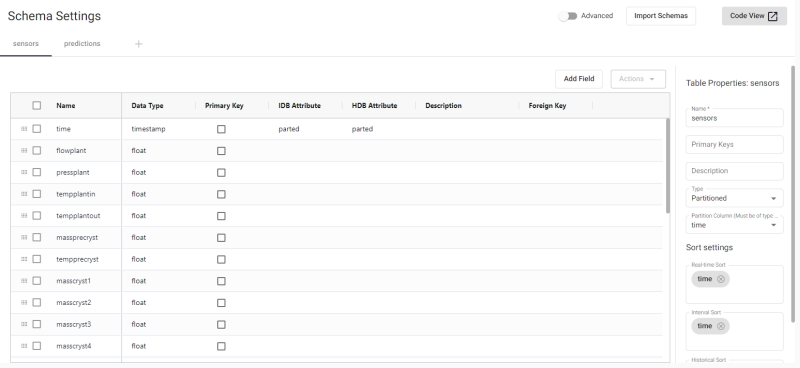Remove the time chip from Interval Sort
The height and width of the screenshot is (368, 800).
point(720,326)
